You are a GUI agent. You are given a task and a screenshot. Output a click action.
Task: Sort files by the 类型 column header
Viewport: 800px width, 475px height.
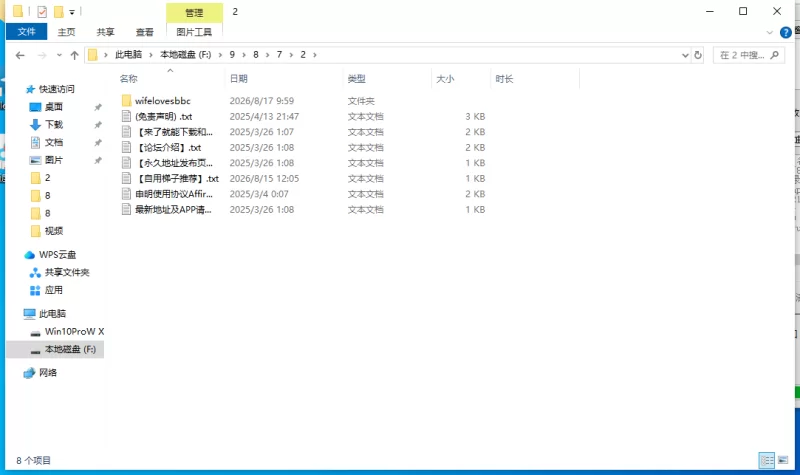pos(356,79)
